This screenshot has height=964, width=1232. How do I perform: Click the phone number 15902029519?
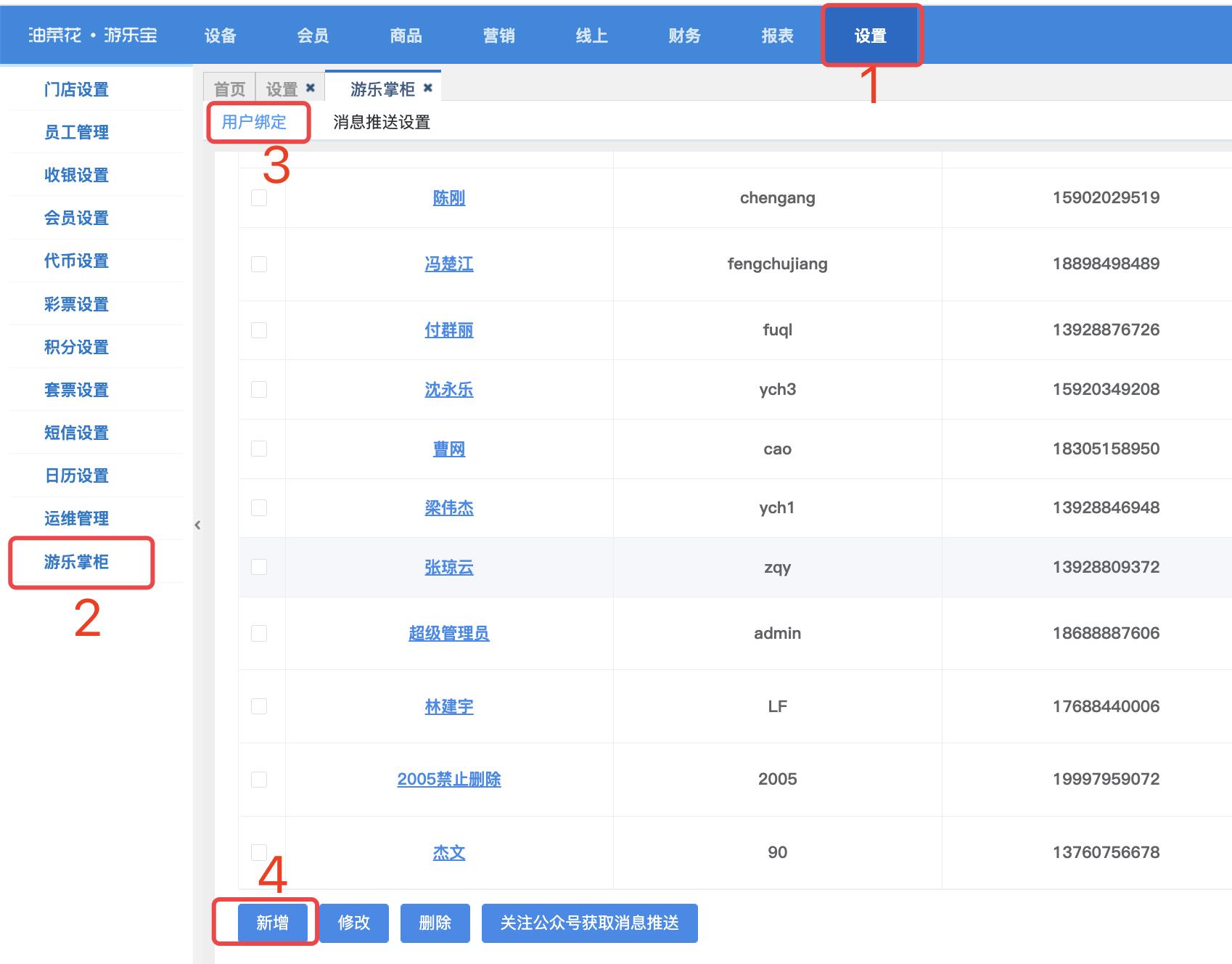click(x=1106, y=197)
